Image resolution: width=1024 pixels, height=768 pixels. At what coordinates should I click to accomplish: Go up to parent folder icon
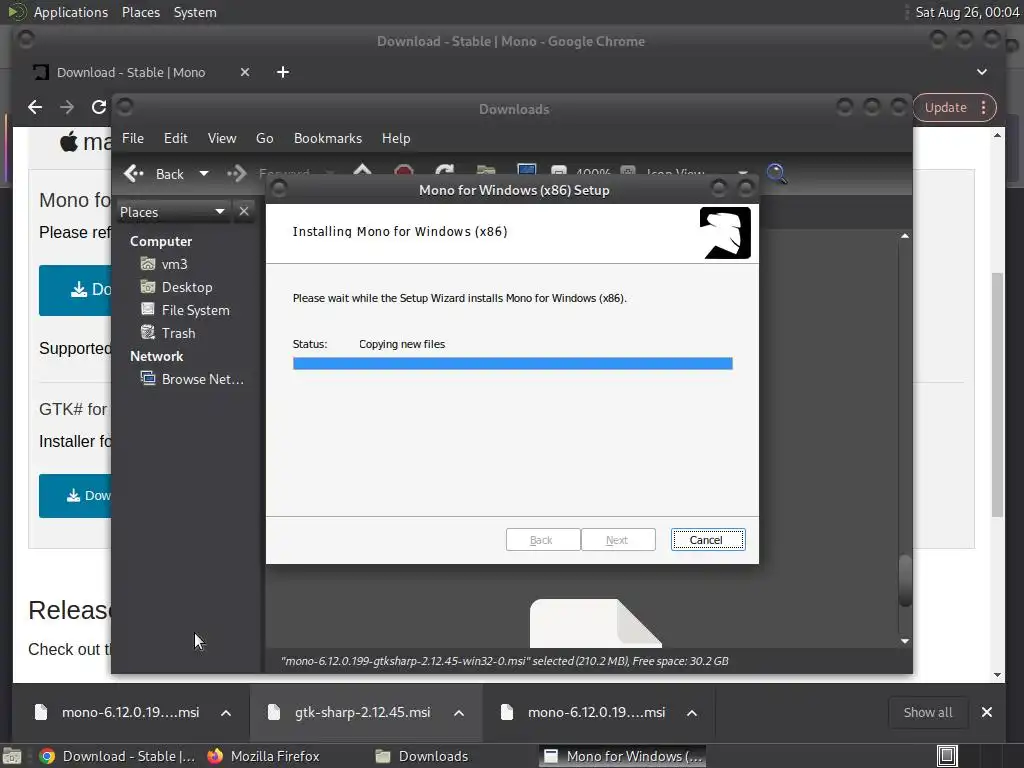tap(362, 170)
